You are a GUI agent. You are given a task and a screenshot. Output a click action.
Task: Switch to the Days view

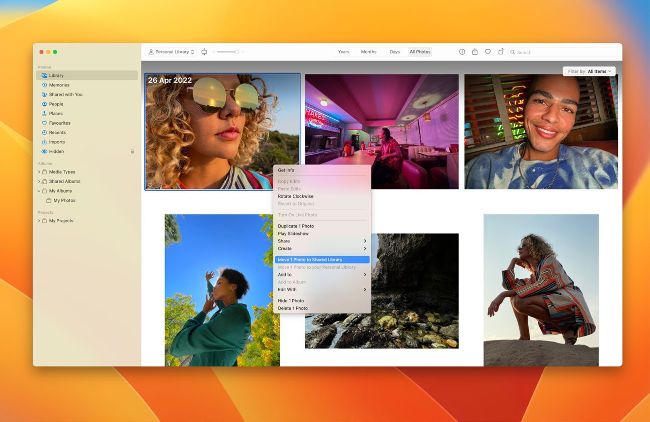[x=395, y=51]
